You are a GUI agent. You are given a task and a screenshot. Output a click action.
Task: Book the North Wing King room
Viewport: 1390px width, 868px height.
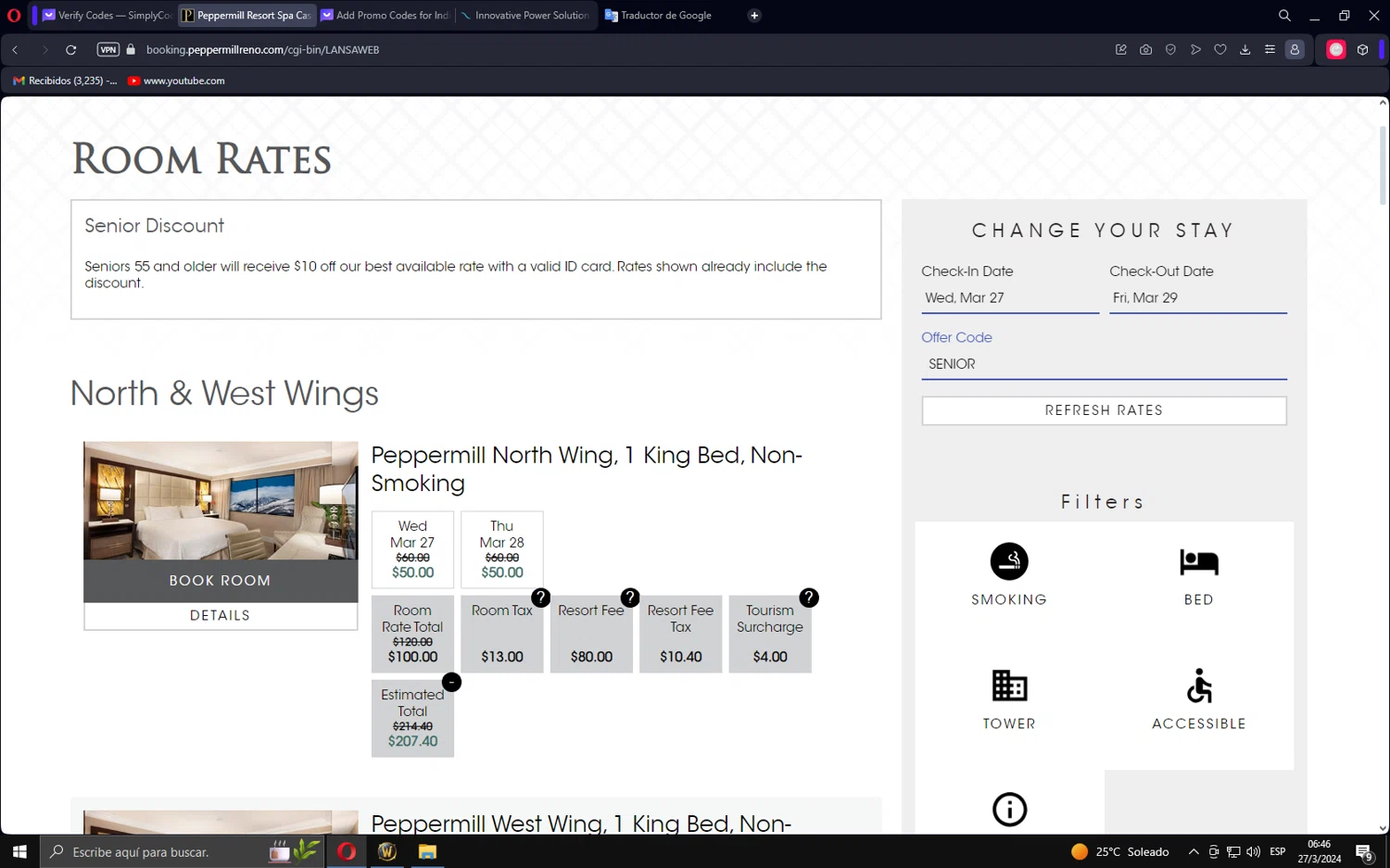pyautogui.click(x=221, y=581)
